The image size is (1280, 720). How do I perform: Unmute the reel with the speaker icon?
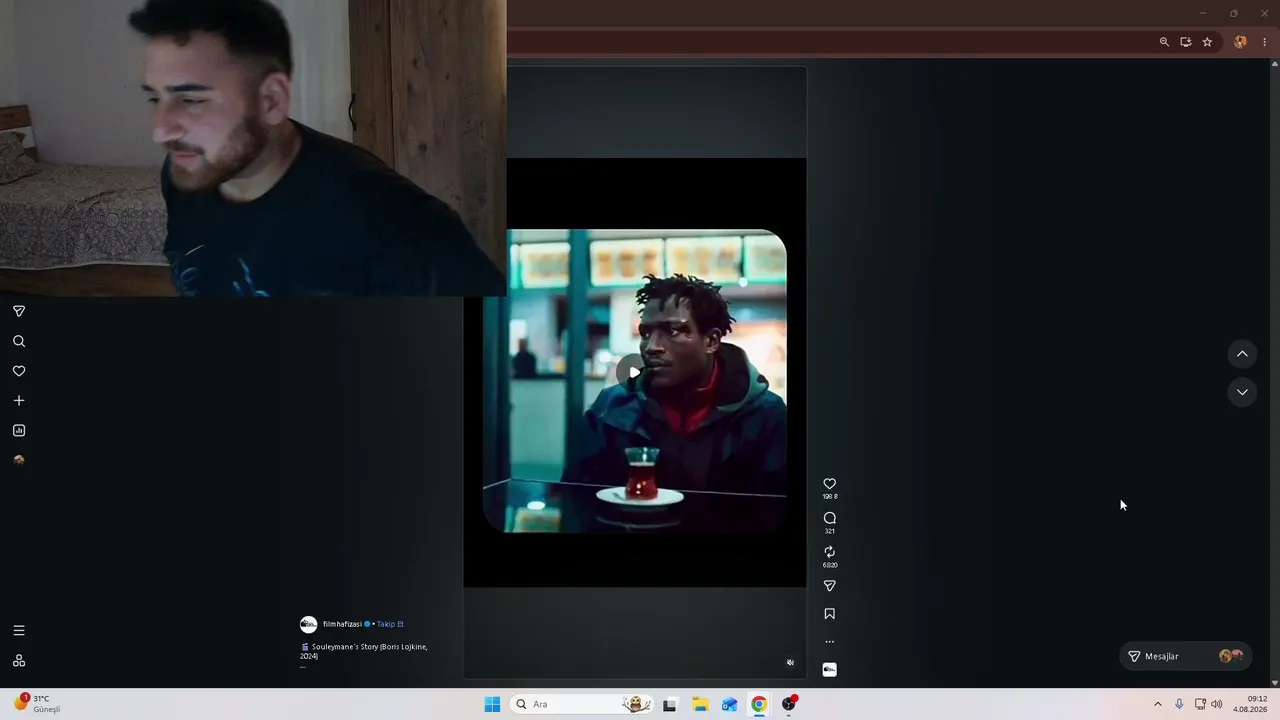click(790, 662)
